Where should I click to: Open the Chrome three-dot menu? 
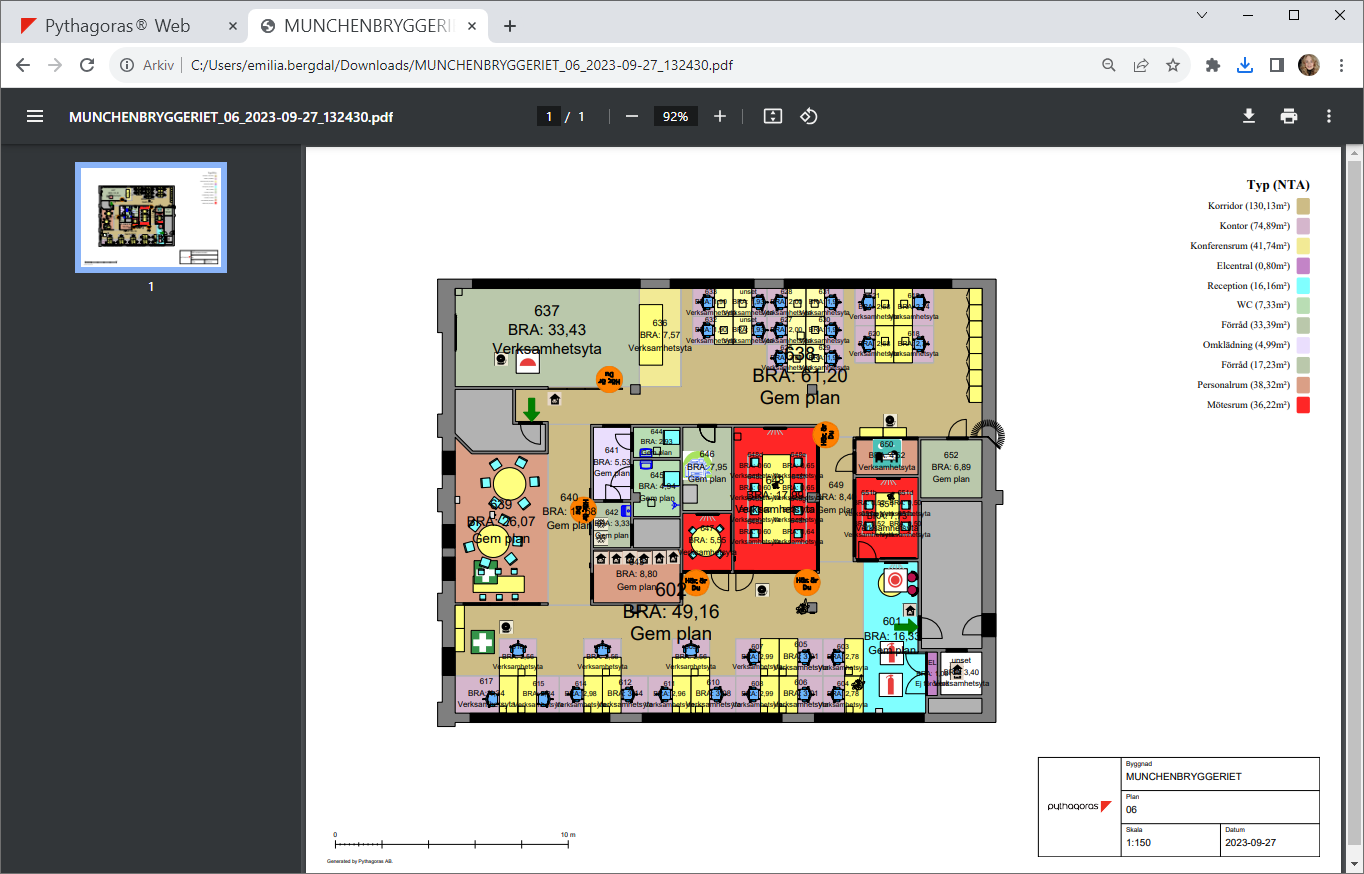[1340, 65]
